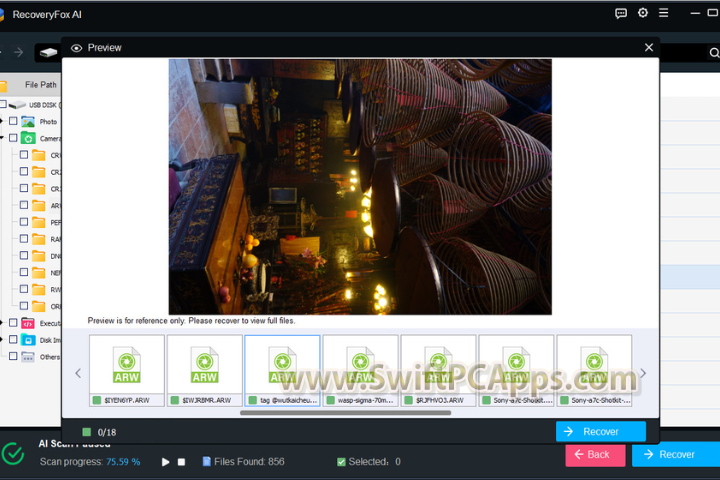This screenshot has height=480, width=720.
Task: Tick the RA folder checkbox
Action: point(24,238)
